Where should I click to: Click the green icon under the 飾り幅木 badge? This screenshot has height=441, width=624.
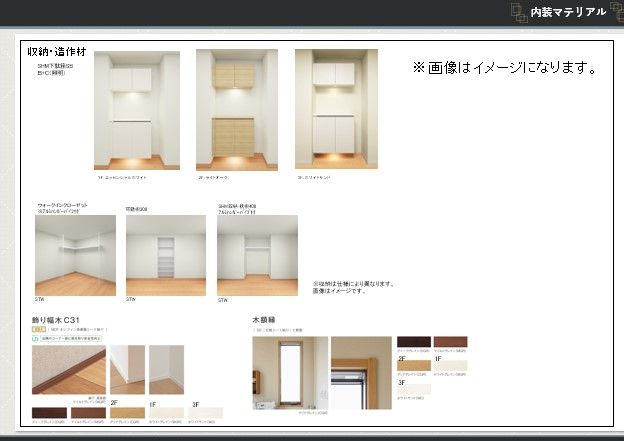[x=35, y=339]
